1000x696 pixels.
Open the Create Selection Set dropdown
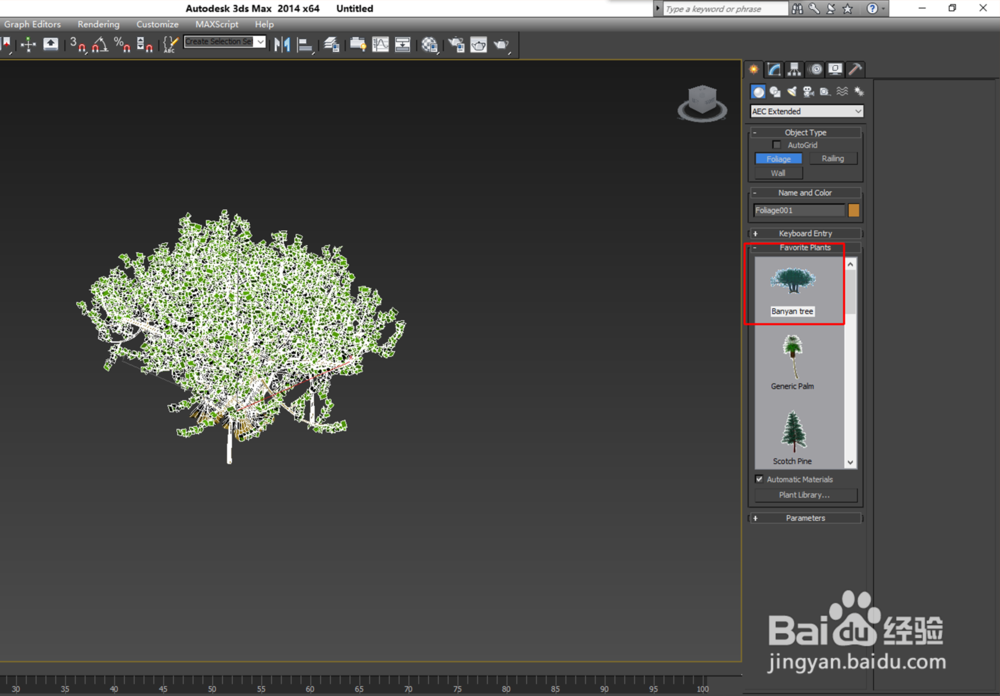click(x=224, y=41)
